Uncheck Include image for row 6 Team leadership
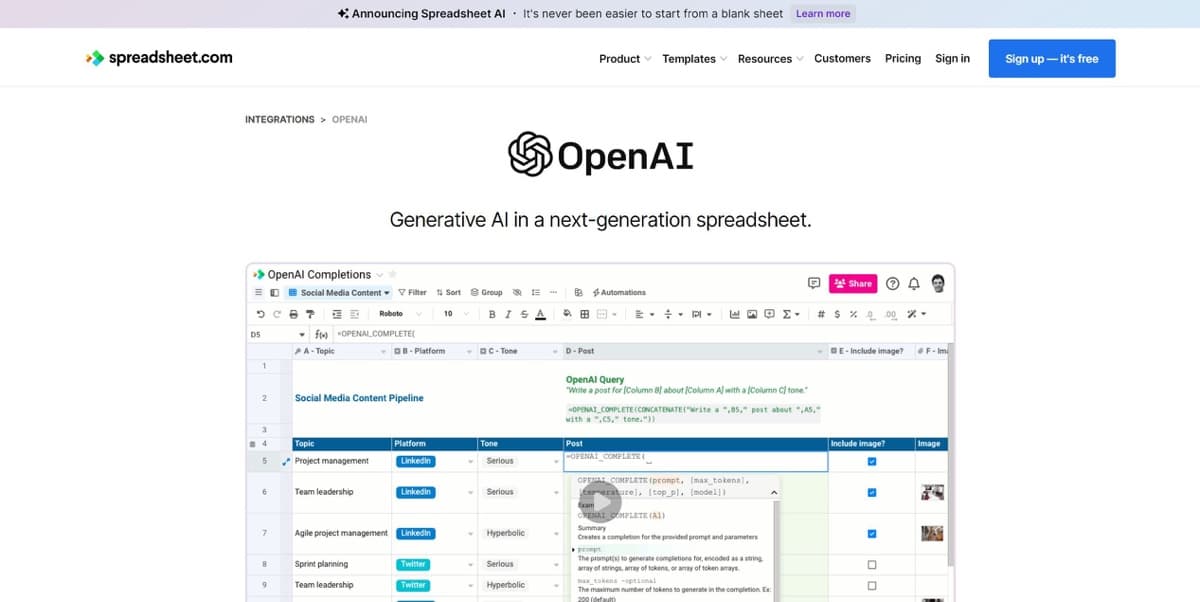The width and height of the screenshot is (1200, 602). pyautogui.click(x=872, y=492)
